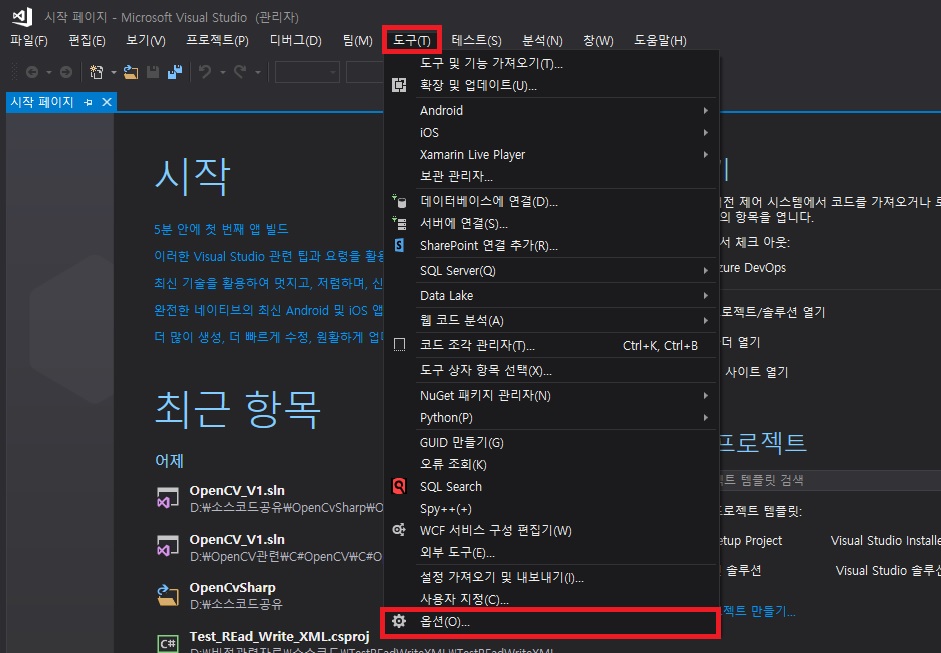Screen dimensions: 941x653
Task: Open the 테스트(S) menu
Action: (x=477, y=40)
